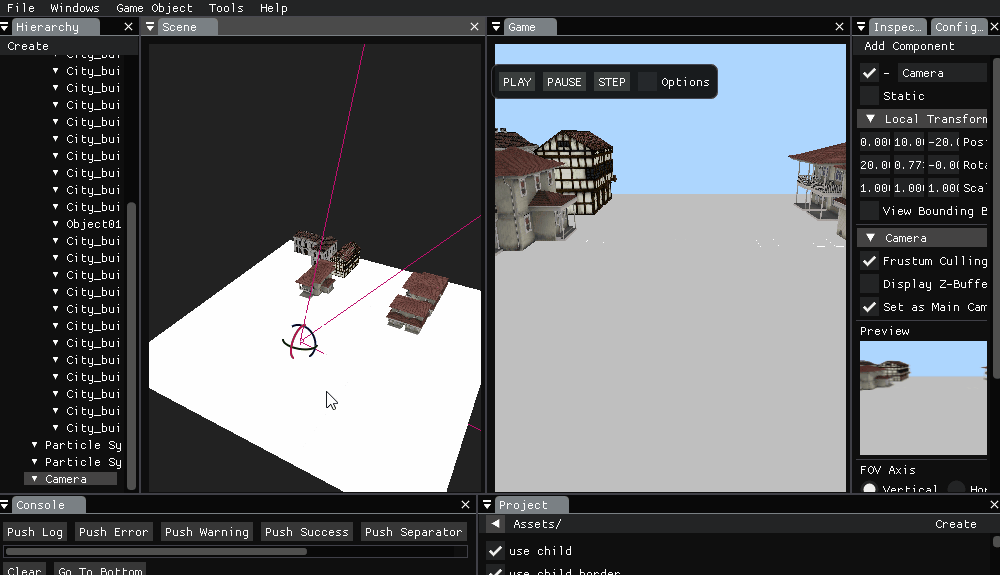This screenshot has height=575, width=1000.
Task: Collapse the Scene panel with its triangle icon
Action: point(151,27)
